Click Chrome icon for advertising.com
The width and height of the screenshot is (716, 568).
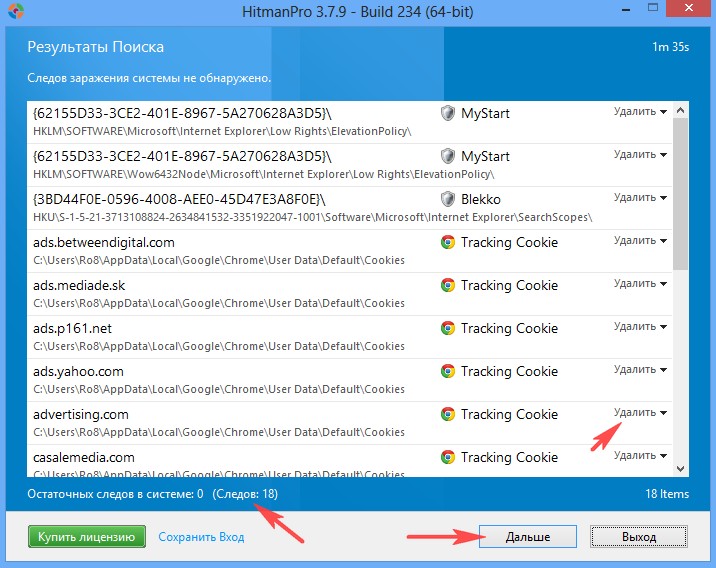click(x=448, y=414)
